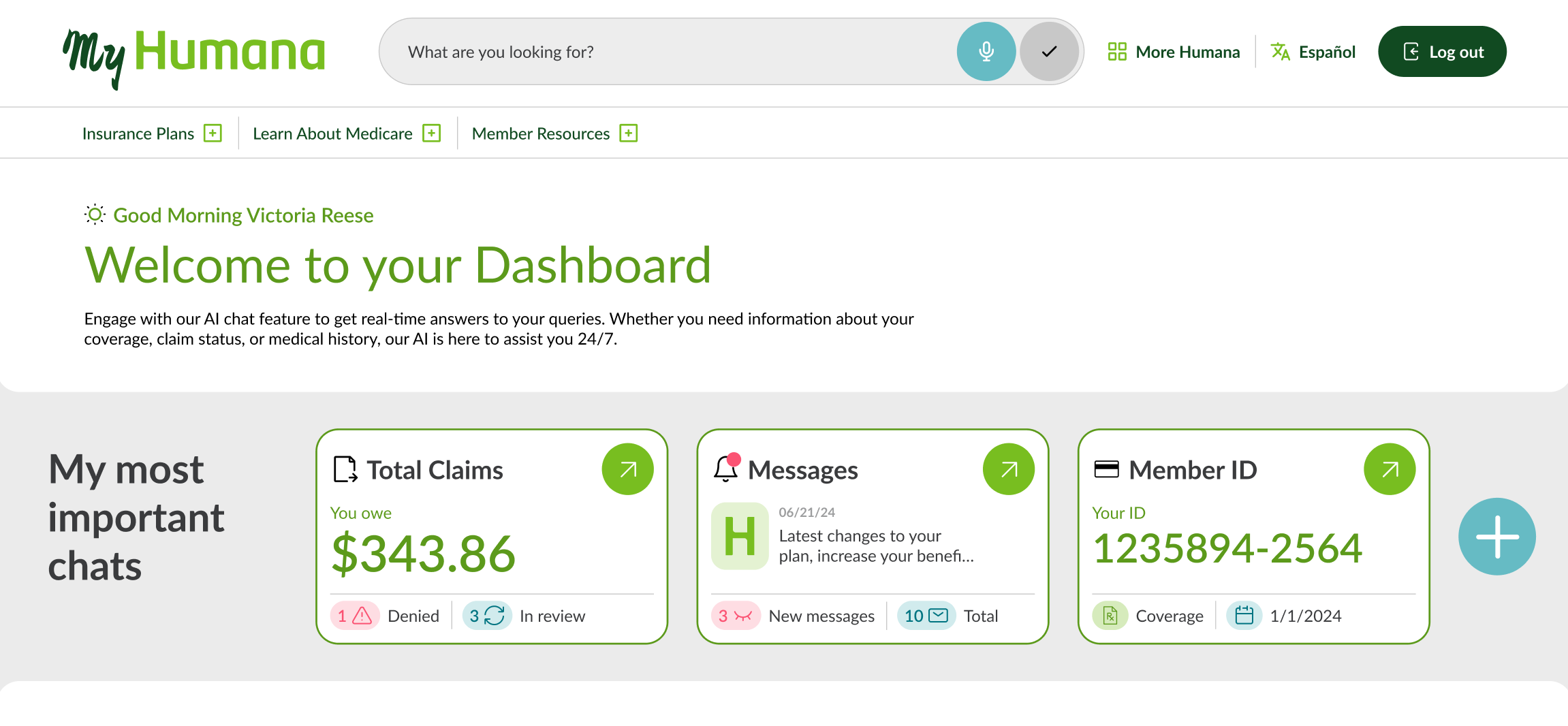
Task: Click the Coverage prescription document icon
Action: pyautogui.click(x=1110, y=616)
